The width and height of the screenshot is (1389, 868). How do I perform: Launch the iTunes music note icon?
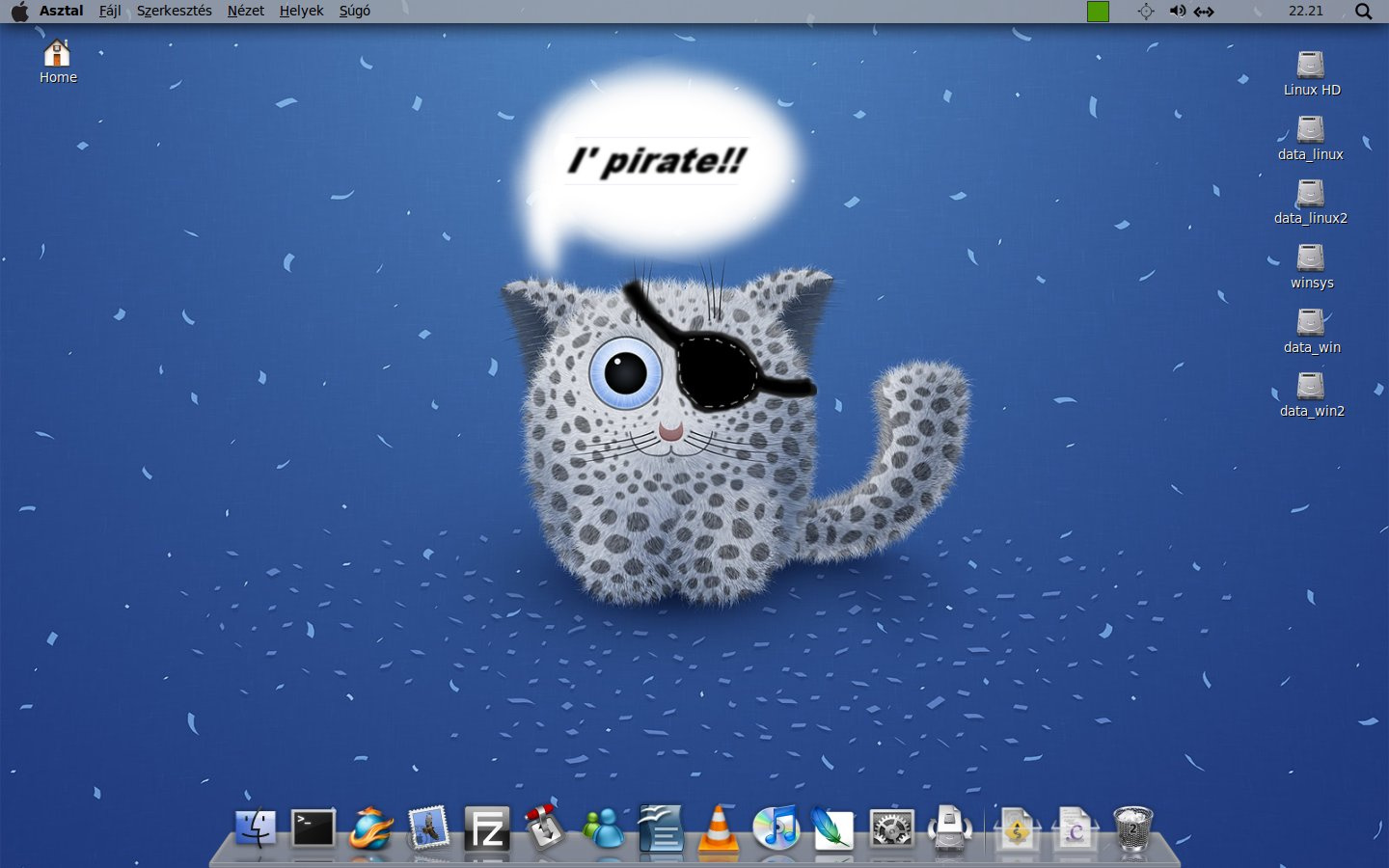click(776, 827)
